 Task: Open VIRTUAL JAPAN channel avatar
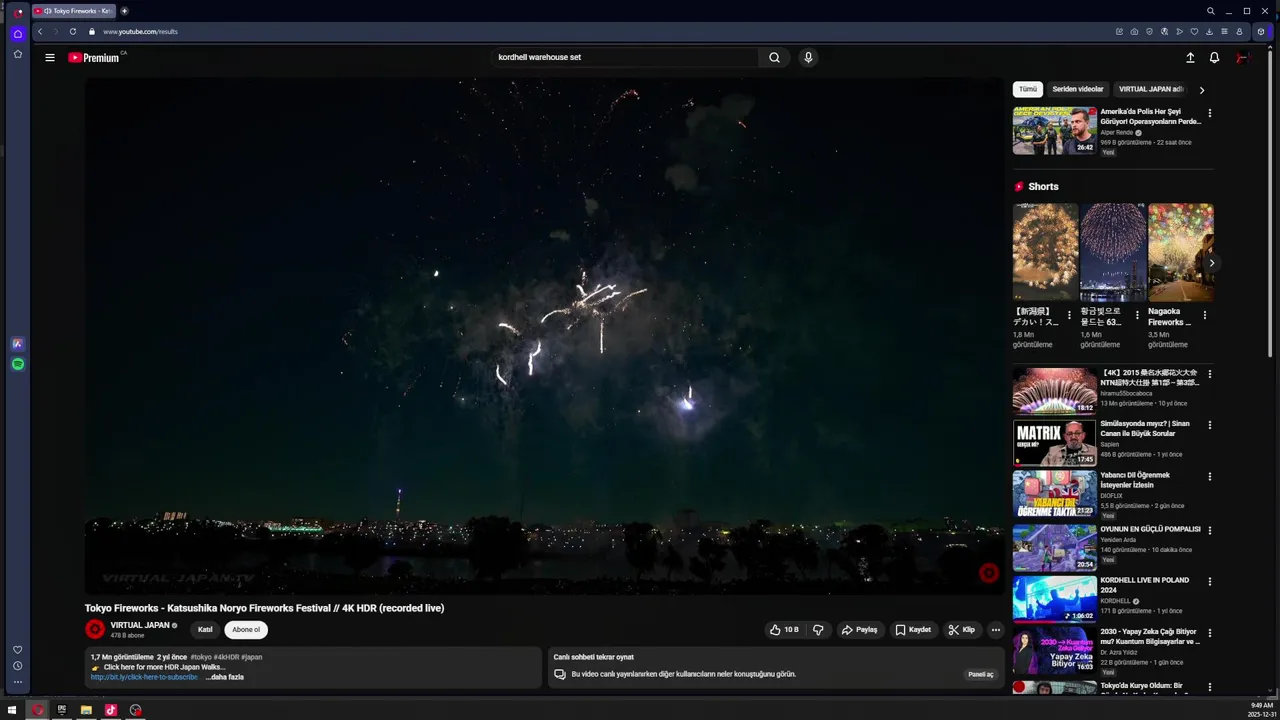[x=95, y=629]
